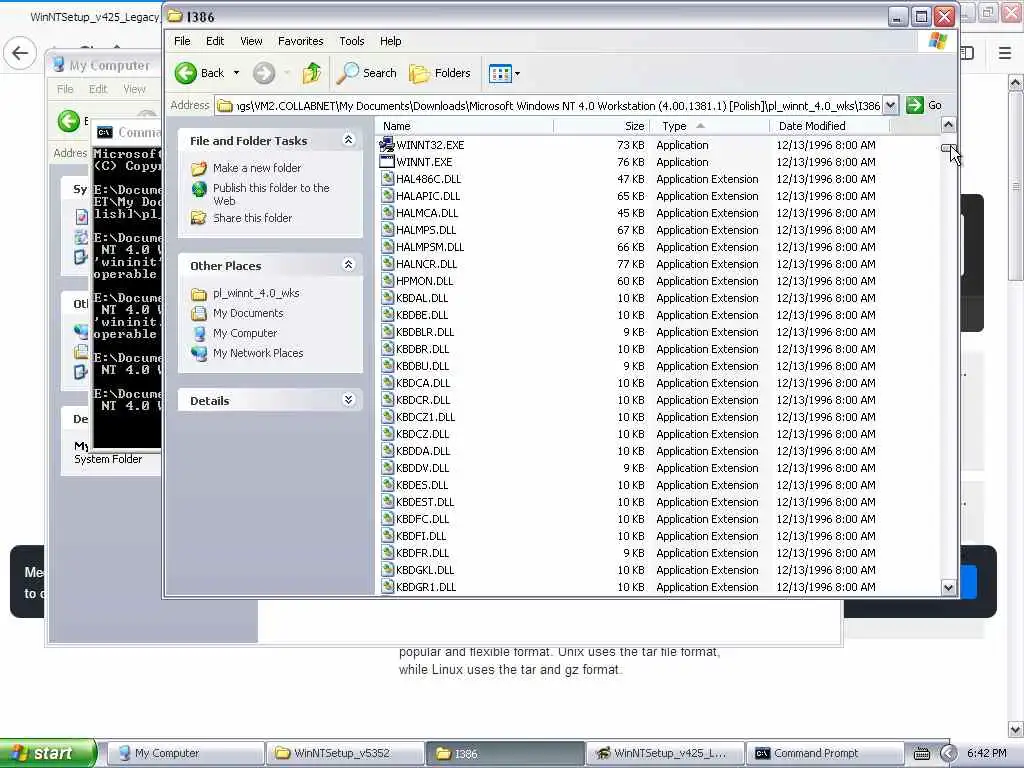
Task: Click the KBDES.DLL file name
Action: click(x=422, y=485)
